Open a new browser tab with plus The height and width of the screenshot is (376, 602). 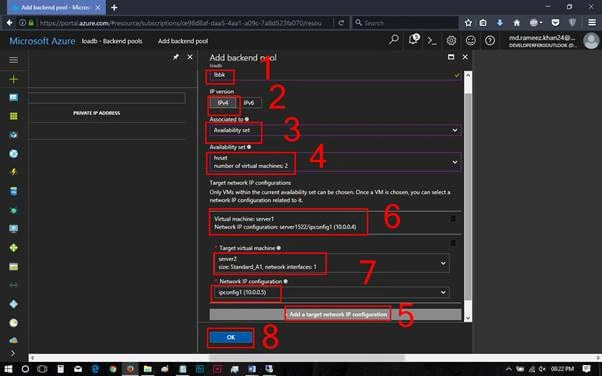(114, 7)
